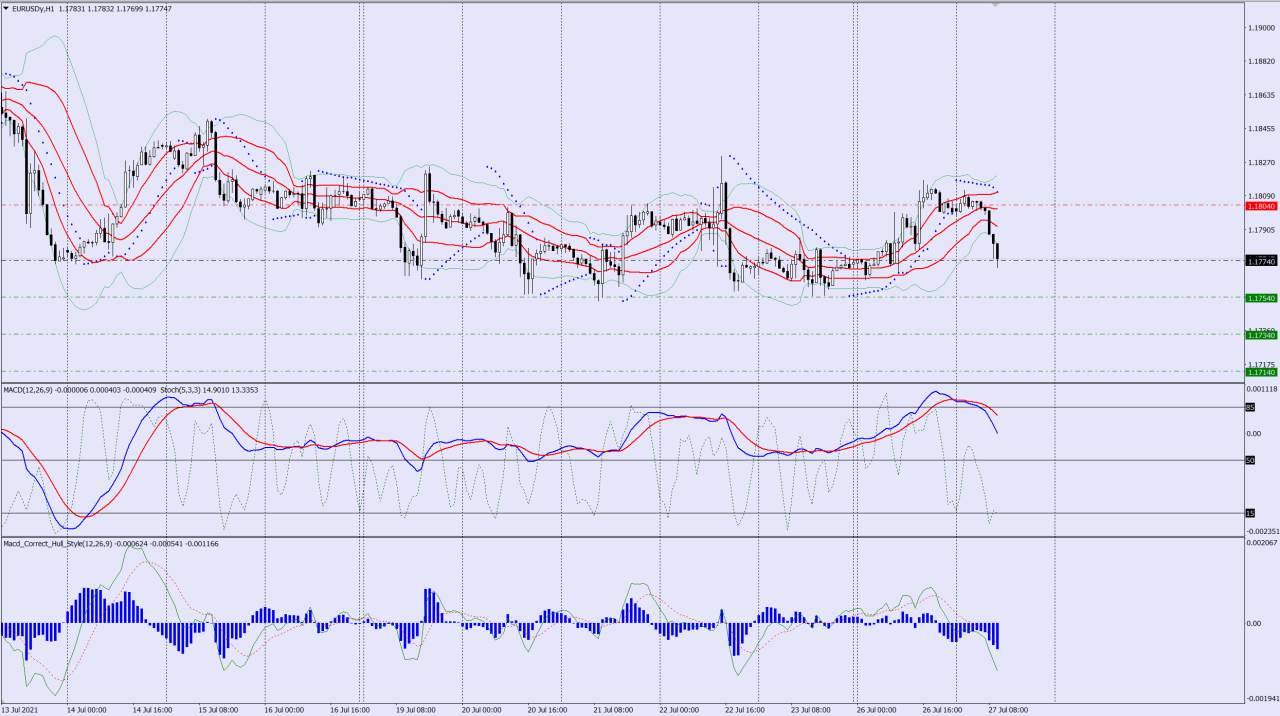Viewport: 1280px width, 716px height.
Task: Click the 14 Jul 00:00 time label
Action: click(x=87, y=710)
